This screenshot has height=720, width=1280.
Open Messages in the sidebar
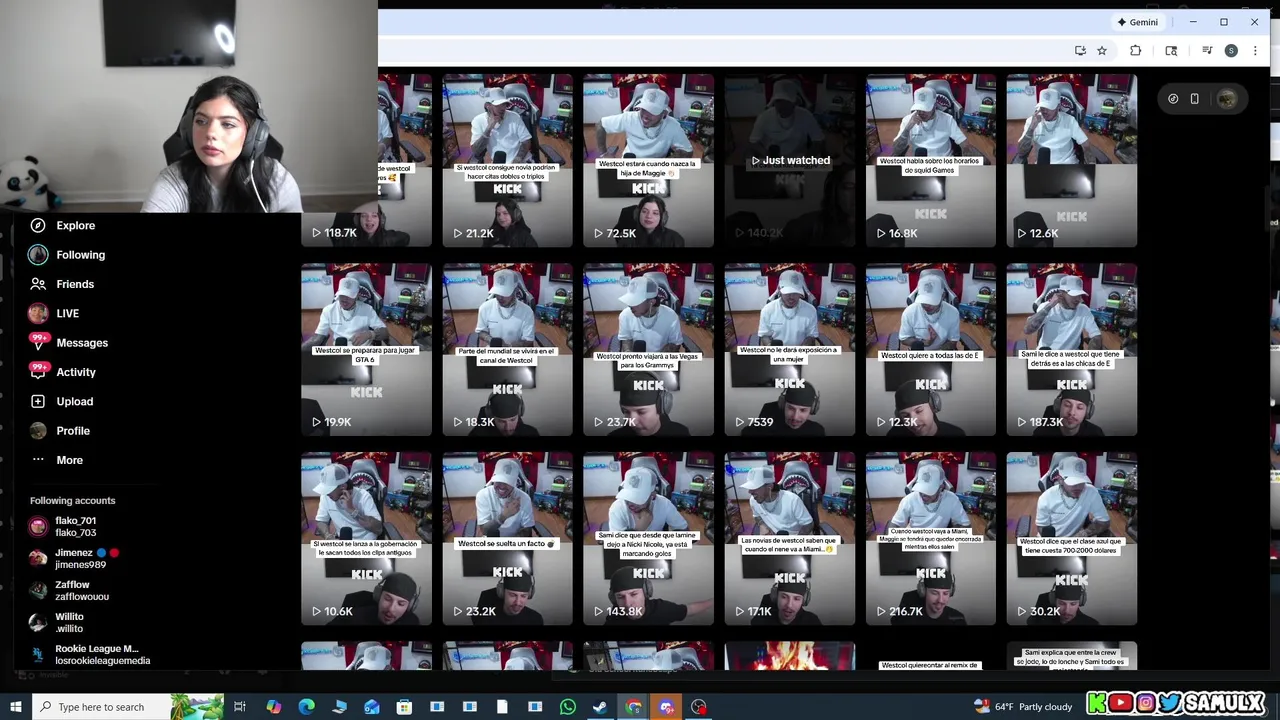point(68,343)
